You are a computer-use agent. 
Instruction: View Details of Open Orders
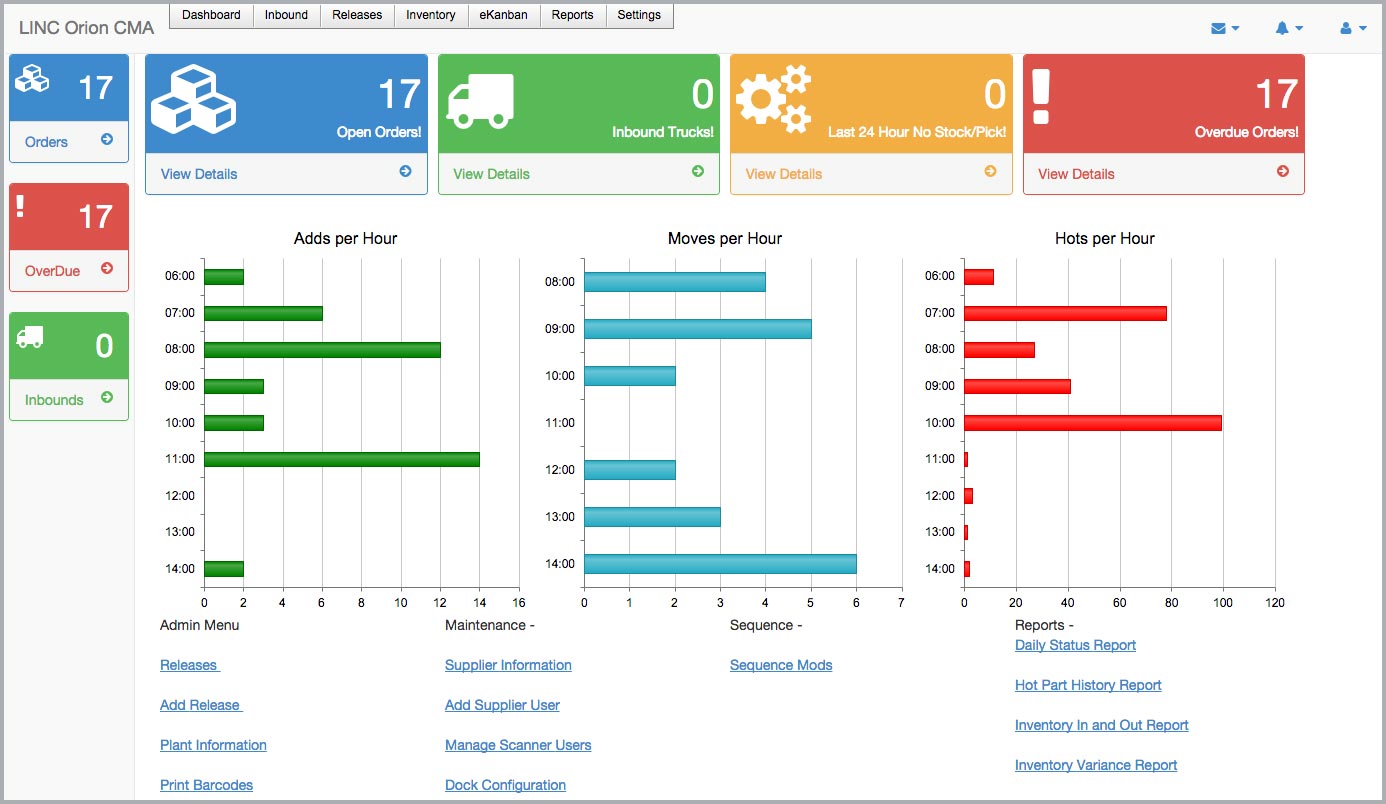(x=199, y=174)
